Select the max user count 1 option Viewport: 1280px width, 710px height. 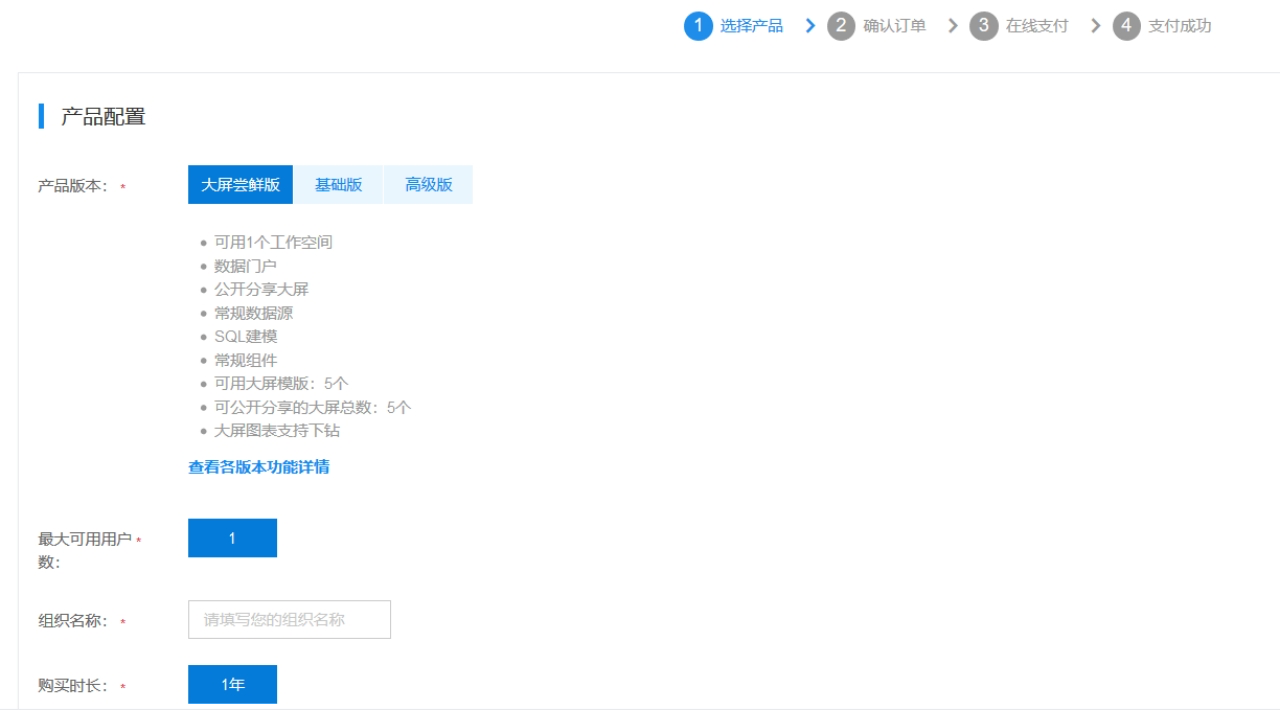point(232,538)
